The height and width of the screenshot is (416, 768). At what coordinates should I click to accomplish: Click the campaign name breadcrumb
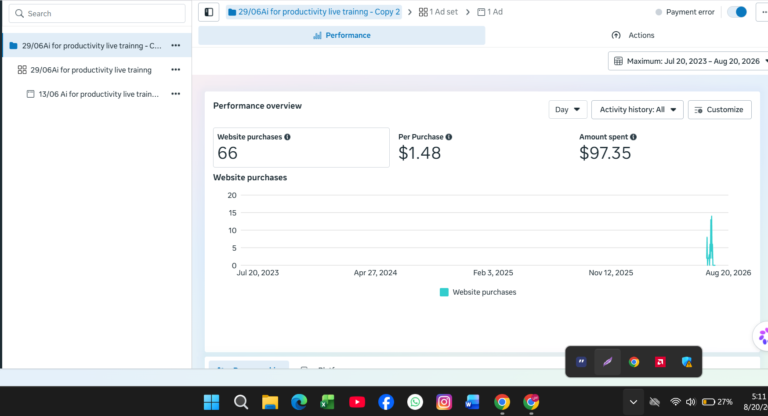[x=314, y=12]
